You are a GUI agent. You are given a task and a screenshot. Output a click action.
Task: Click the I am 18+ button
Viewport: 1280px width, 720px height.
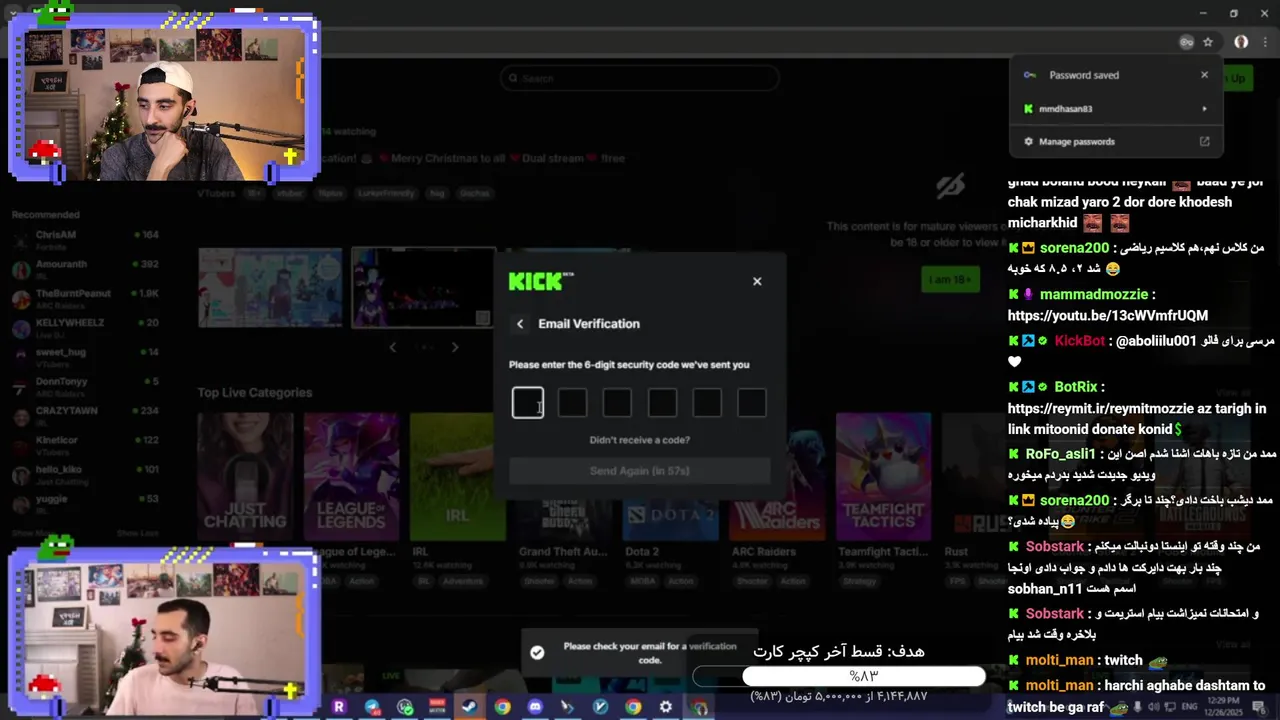(x=949, y=280)
